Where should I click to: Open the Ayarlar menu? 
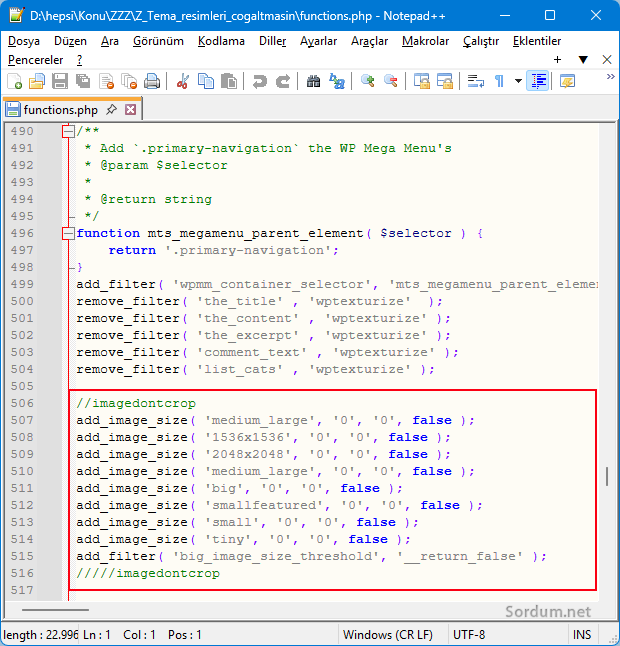pos(318,41)
